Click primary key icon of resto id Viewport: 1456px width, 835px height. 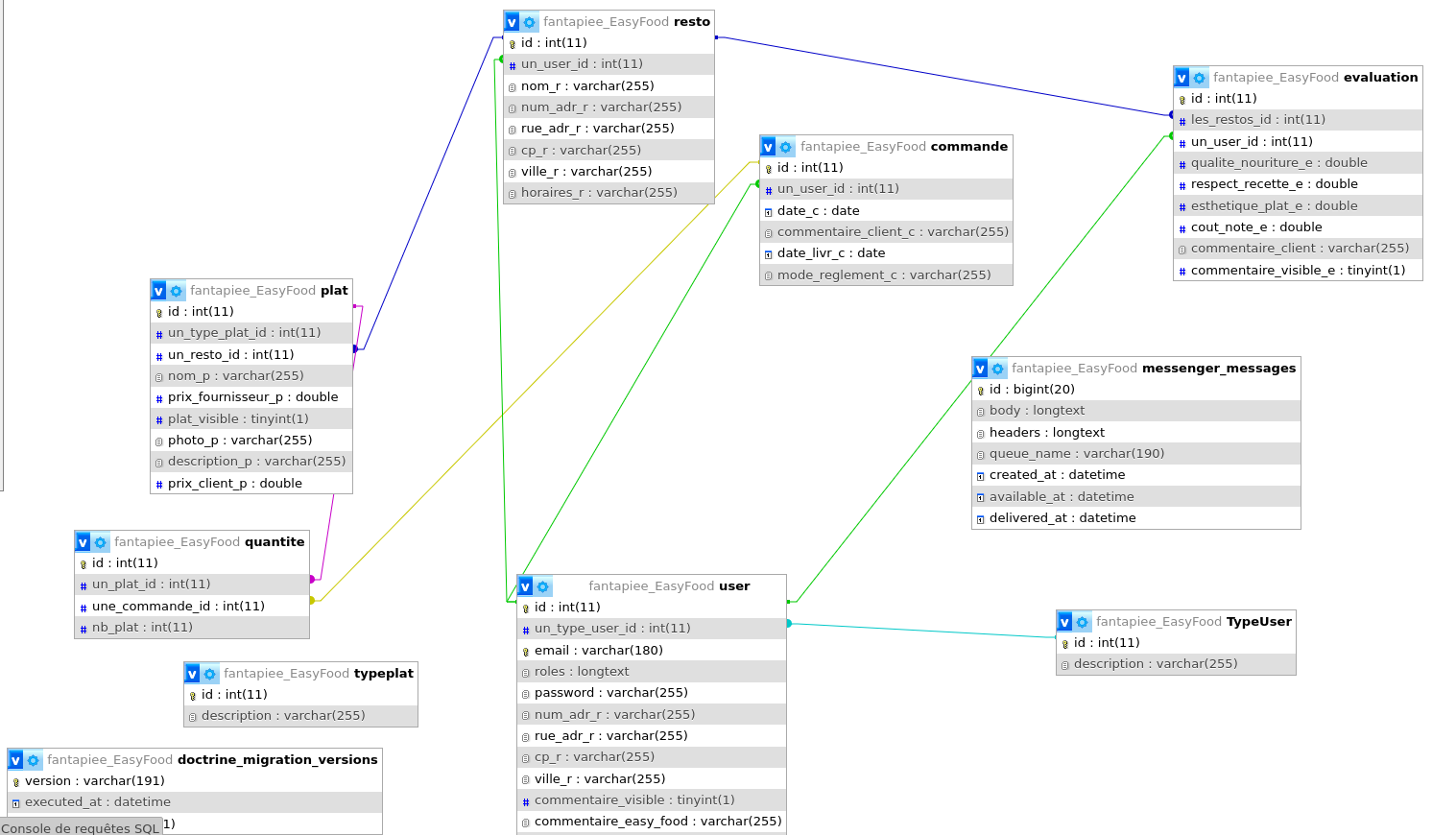point(513,43)
